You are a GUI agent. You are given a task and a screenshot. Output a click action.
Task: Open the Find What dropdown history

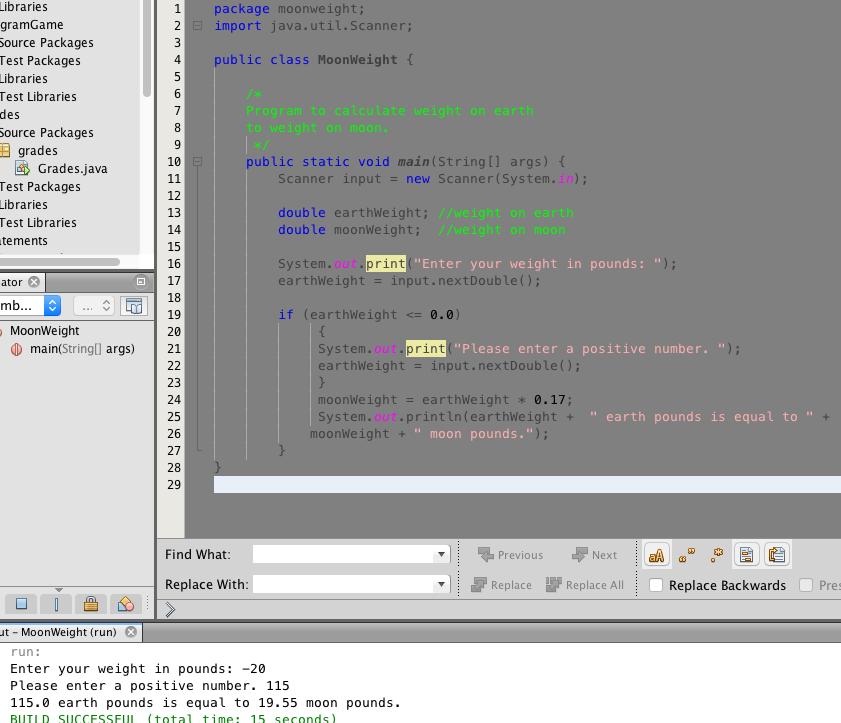[441, 555]
